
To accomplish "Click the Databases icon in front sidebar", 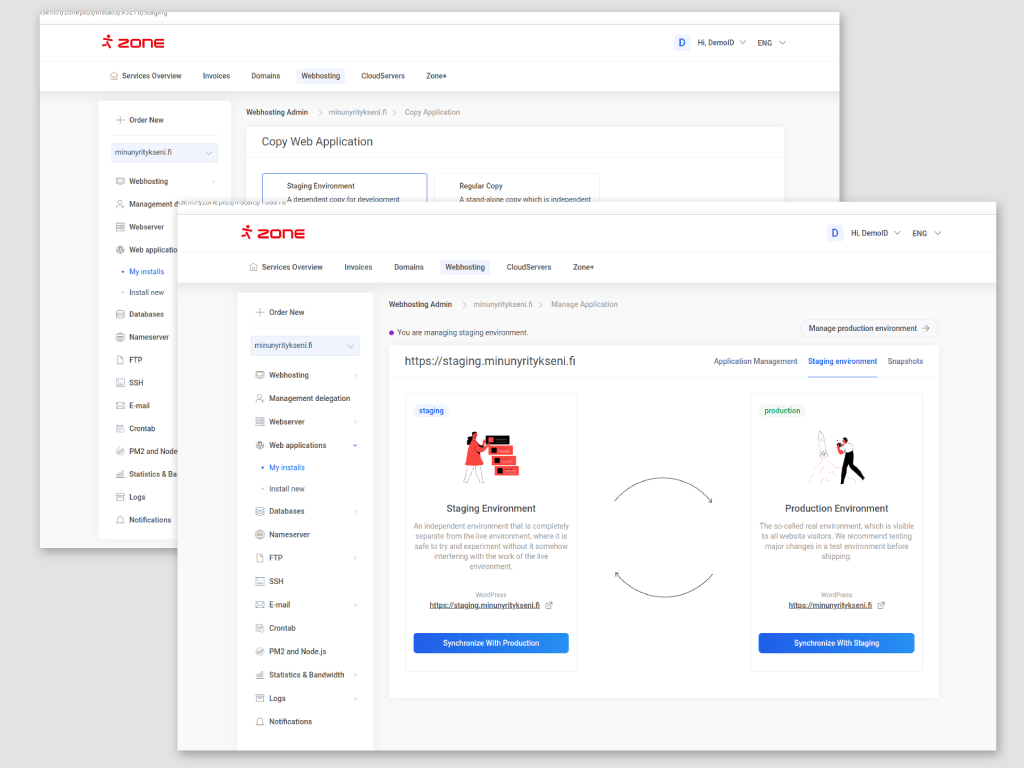I will (260, 511).
